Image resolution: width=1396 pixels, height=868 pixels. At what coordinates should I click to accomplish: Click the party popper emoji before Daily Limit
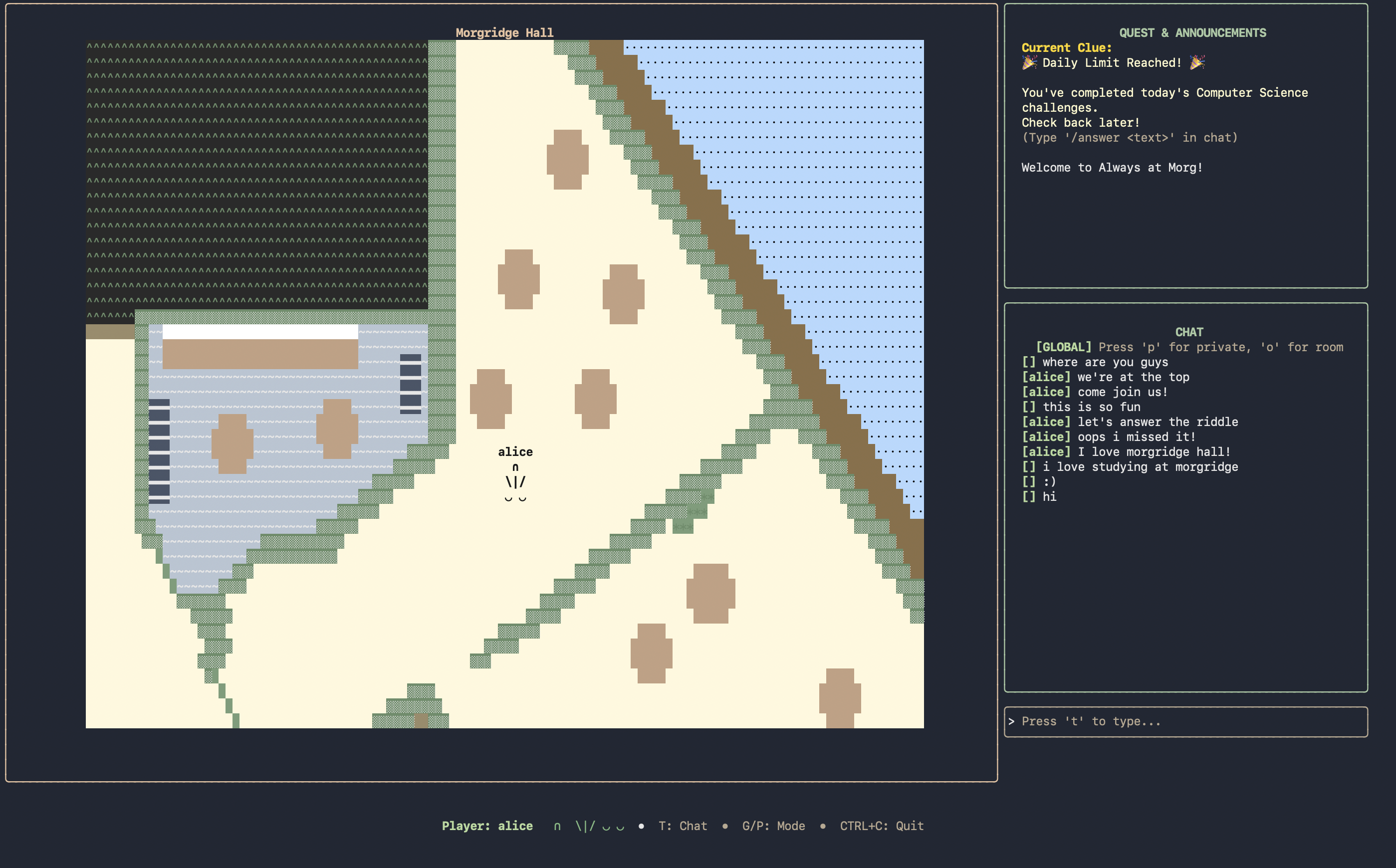point(1029,62)
